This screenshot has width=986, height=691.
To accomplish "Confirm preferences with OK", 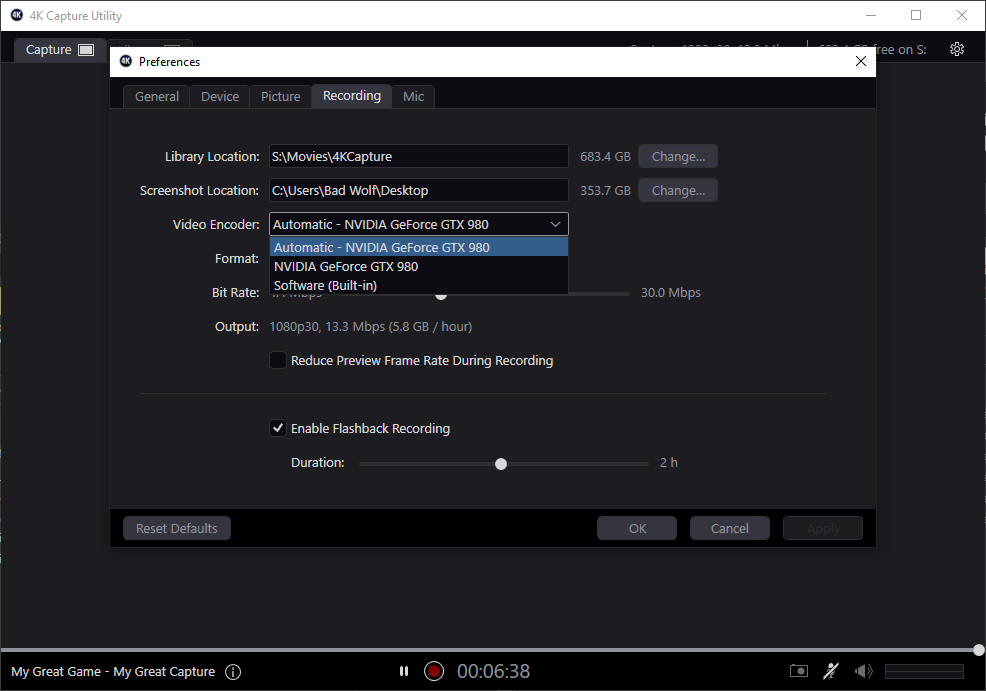I will pos(637,528).
